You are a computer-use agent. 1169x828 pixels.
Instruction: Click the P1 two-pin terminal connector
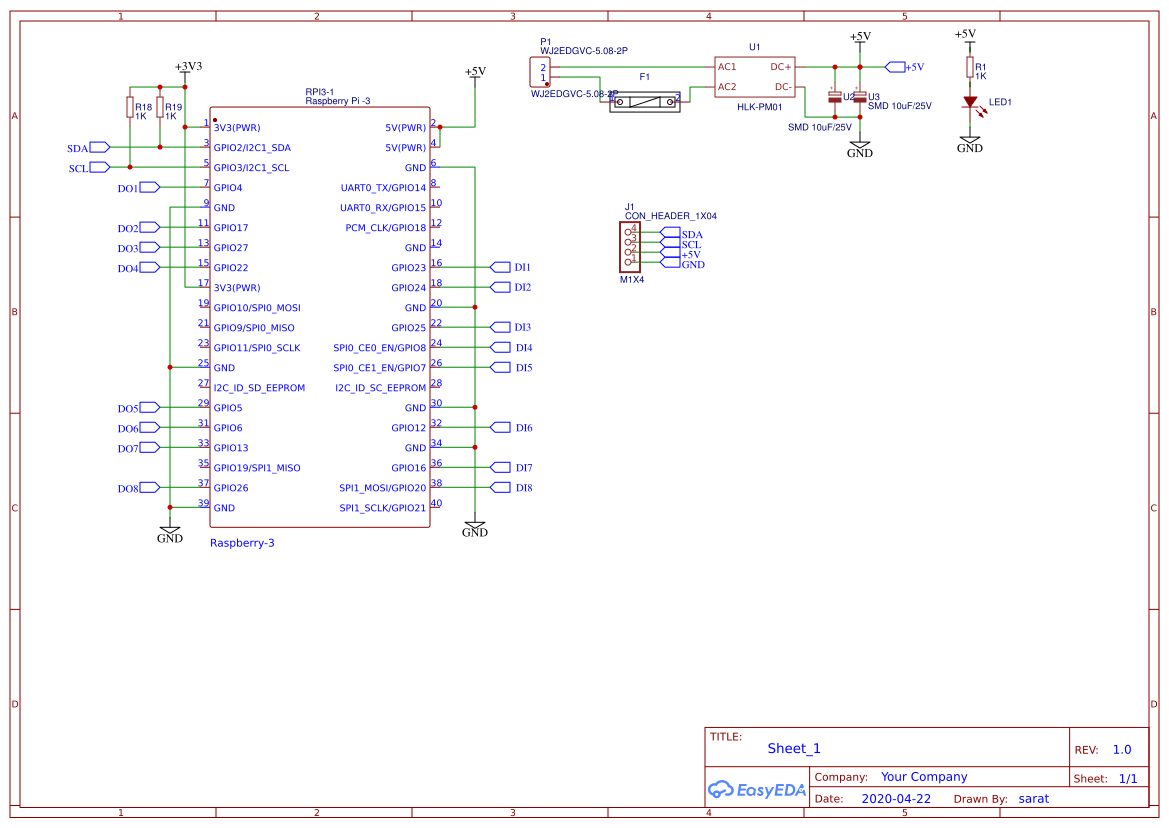point(540,72)
